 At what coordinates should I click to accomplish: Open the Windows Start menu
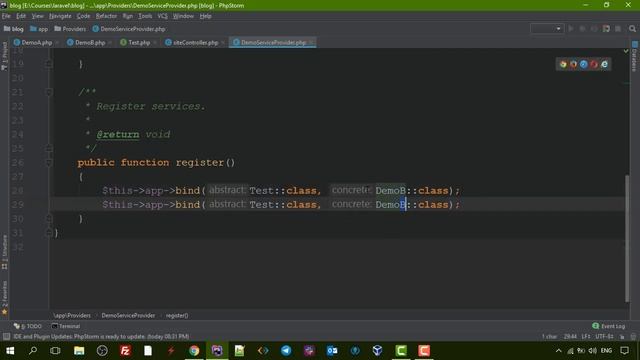coord(10,351)
